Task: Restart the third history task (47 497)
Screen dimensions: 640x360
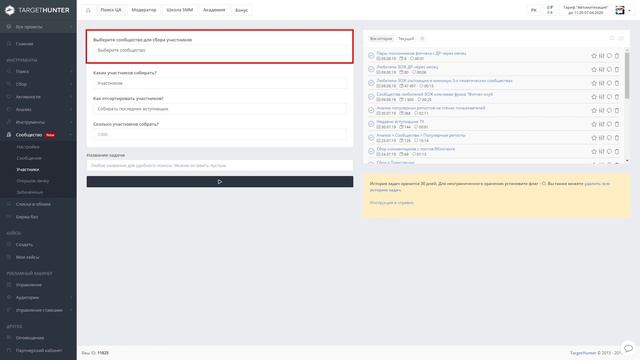Action: pyautogui.click(x=609, y=83)
